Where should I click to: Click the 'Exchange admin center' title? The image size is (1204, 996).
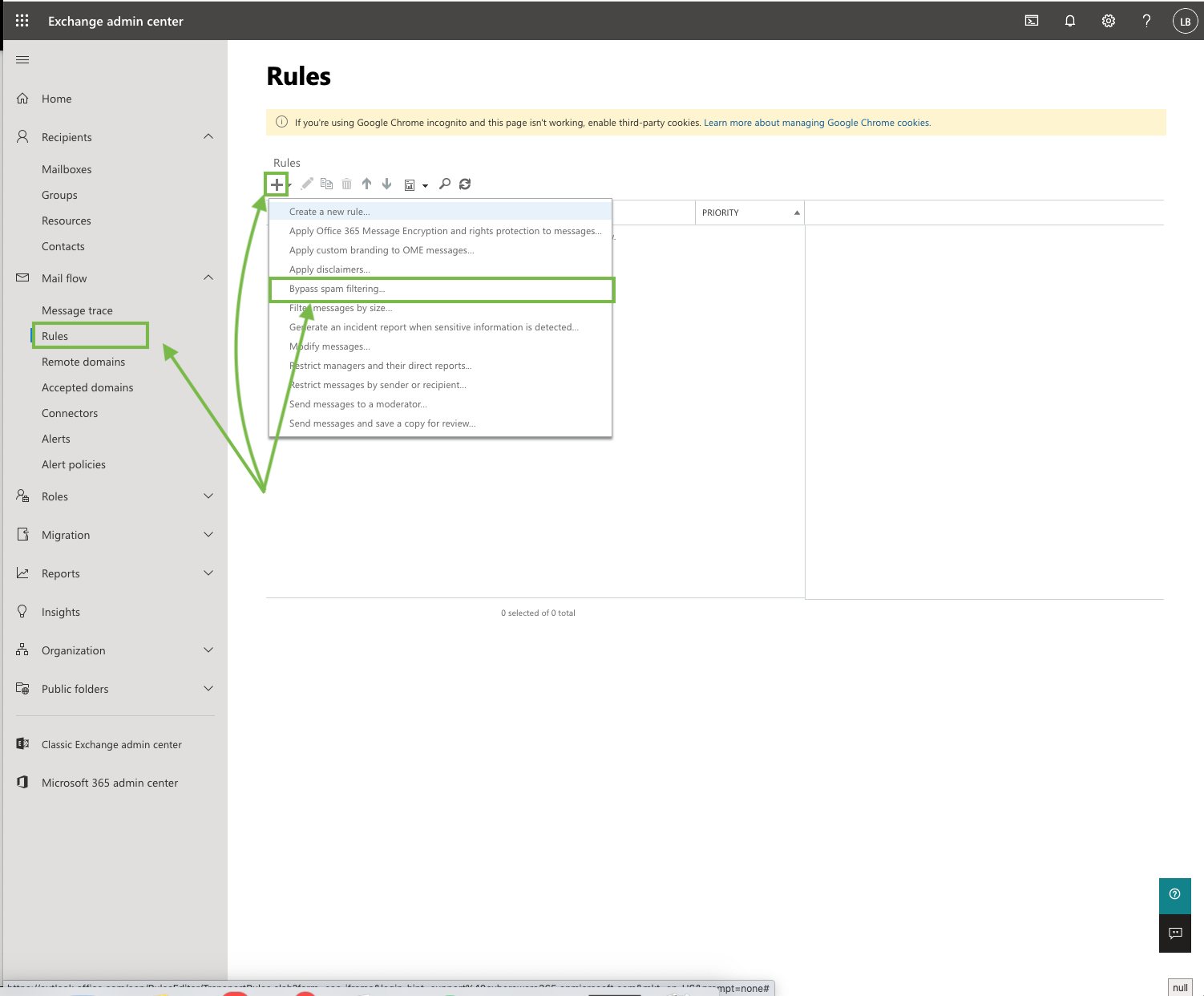point(115,21)
